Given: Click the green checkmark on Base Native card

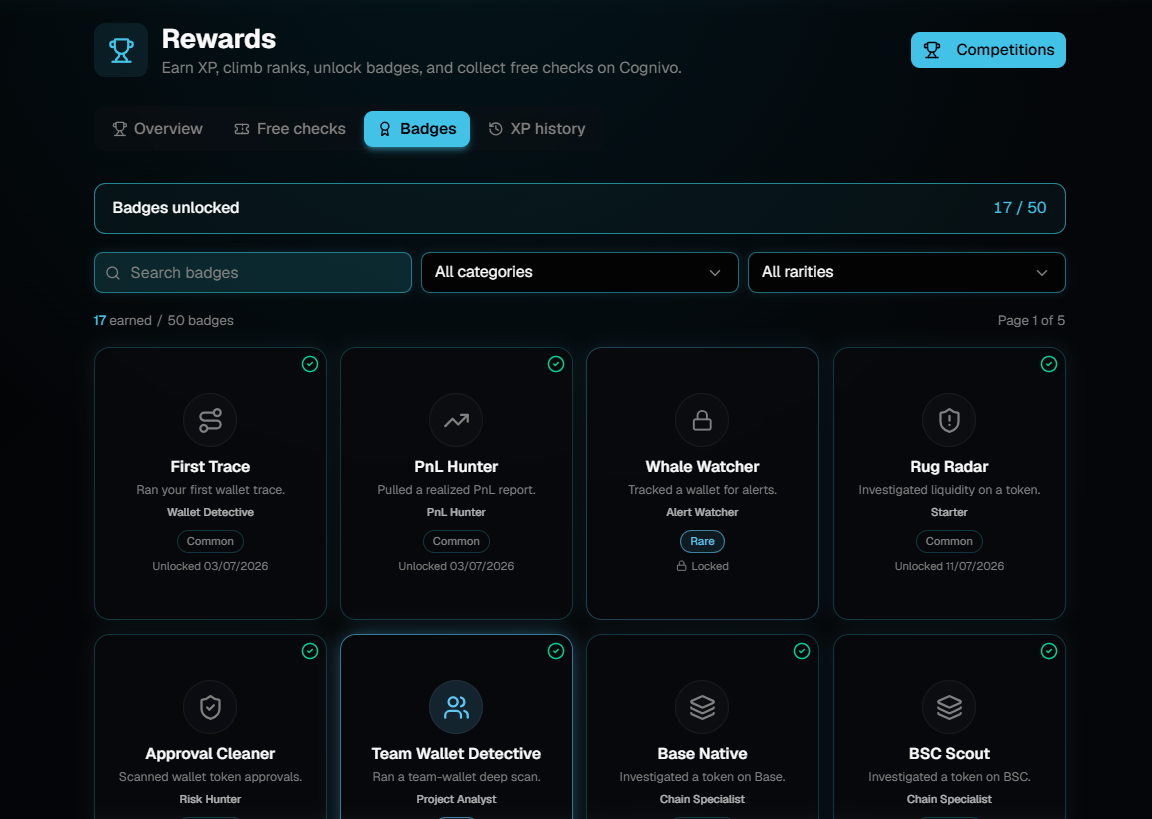Looking at the screenshot, I should 802,651.
